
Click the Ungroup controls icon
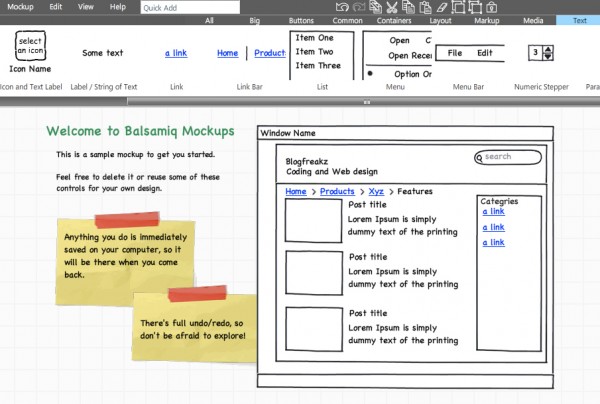(475, 7)
